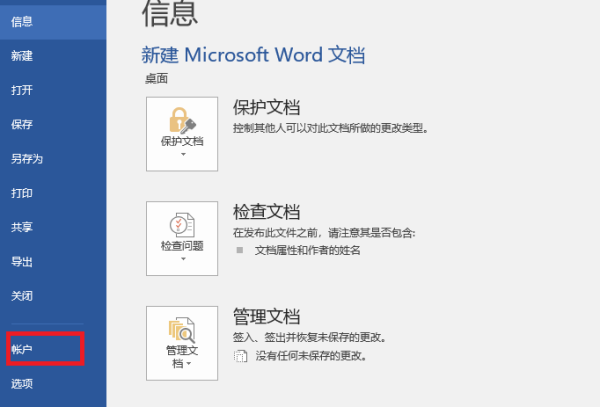Click the 管理文档 heading
Viewport: 600px width, 407px height.
pos(266,317)
